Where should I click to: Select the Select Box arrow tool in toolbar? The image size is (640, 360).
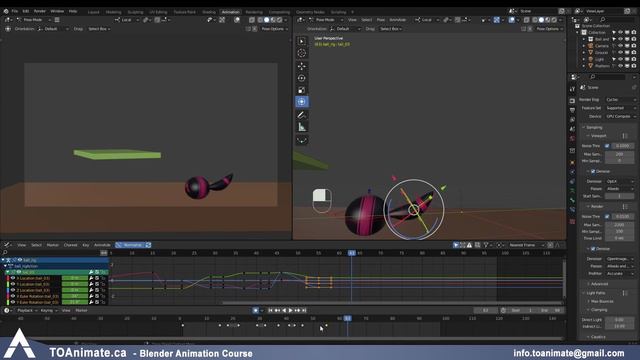[302, 41]
